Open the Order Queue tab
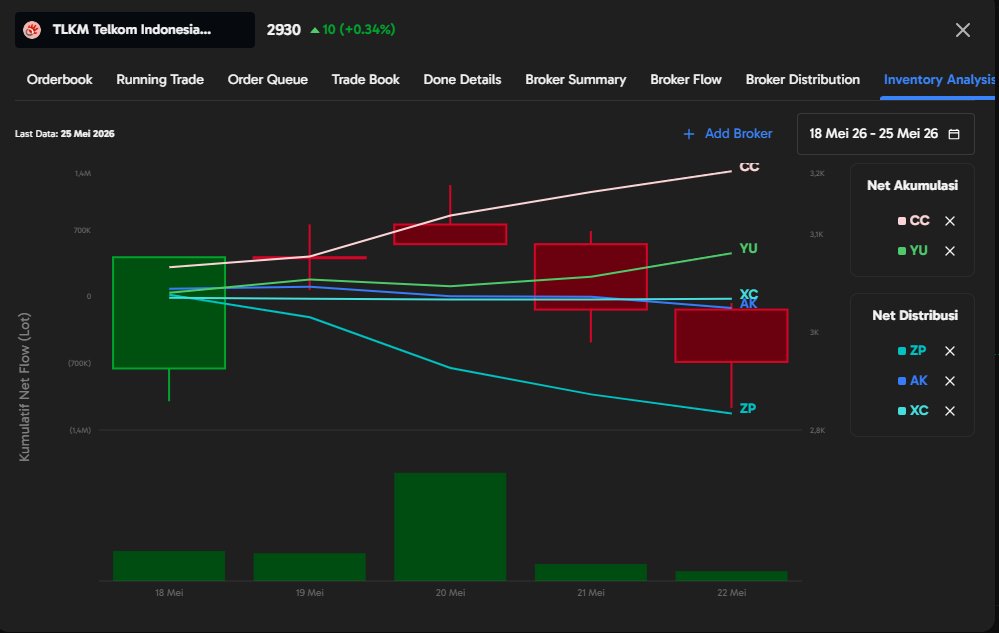The height and width of the screenshot is (633, 999). 268,80
